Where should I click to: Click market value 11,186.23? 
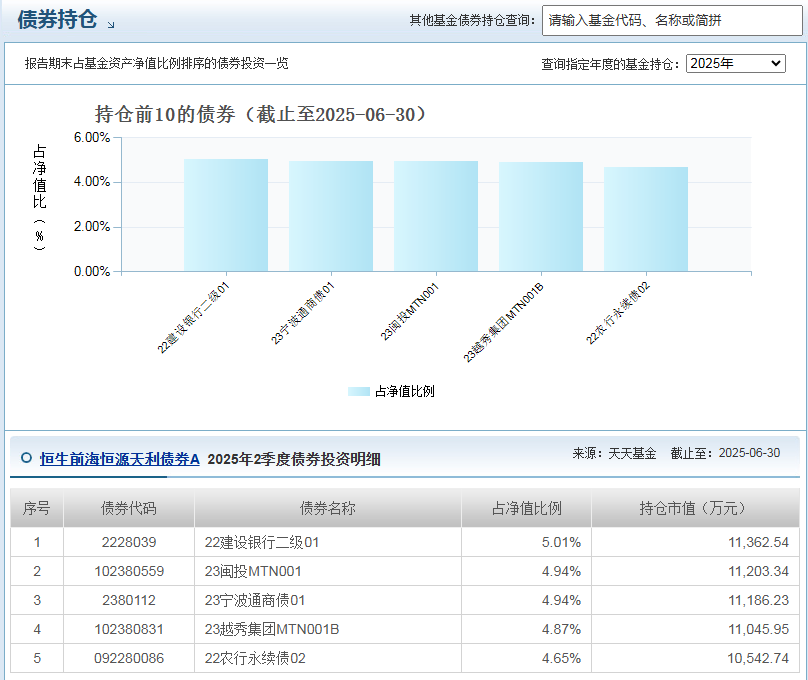(x=759, y=600)
